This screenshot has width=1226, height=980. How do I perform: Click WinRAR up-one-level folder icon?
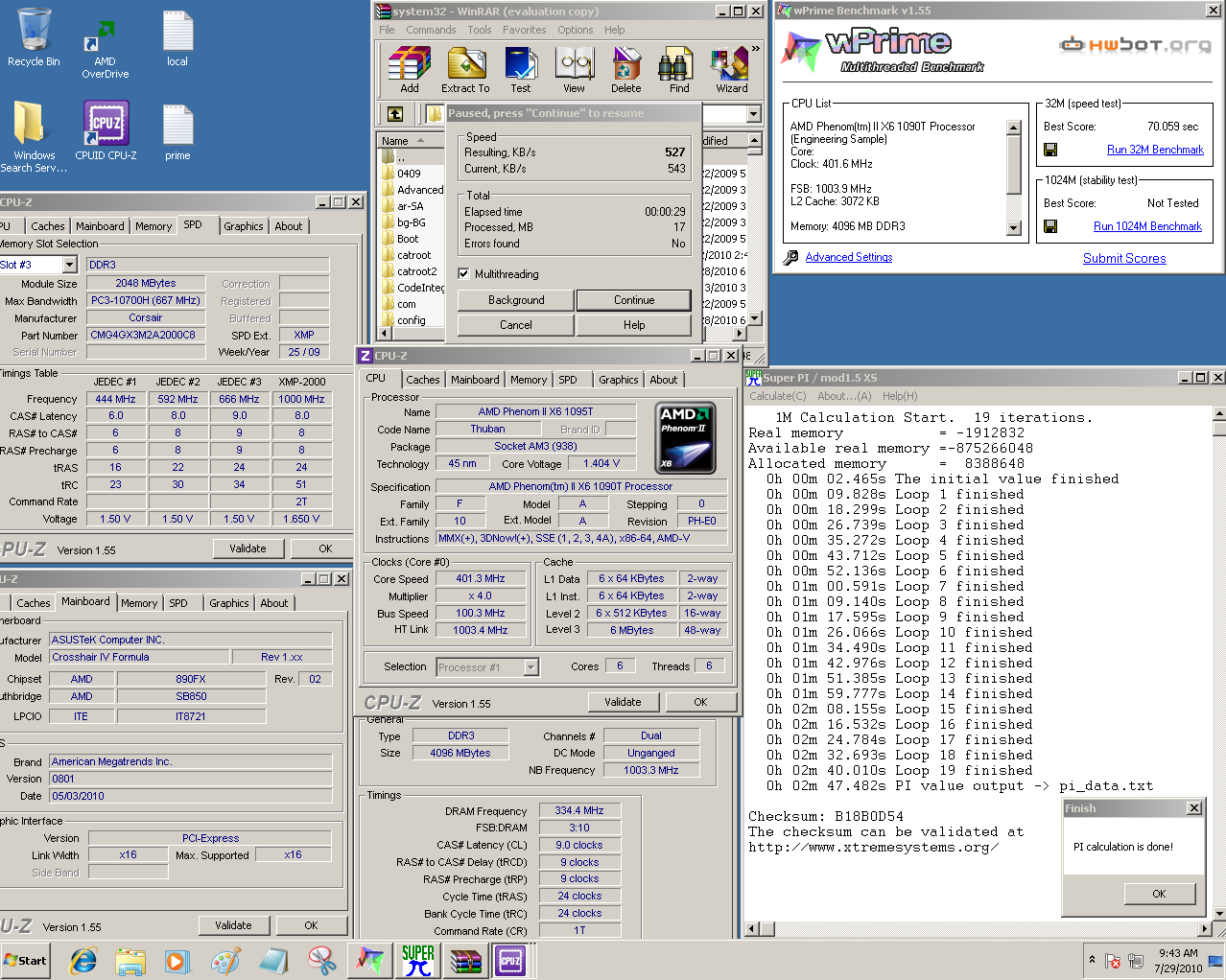[x=395, y=114]
